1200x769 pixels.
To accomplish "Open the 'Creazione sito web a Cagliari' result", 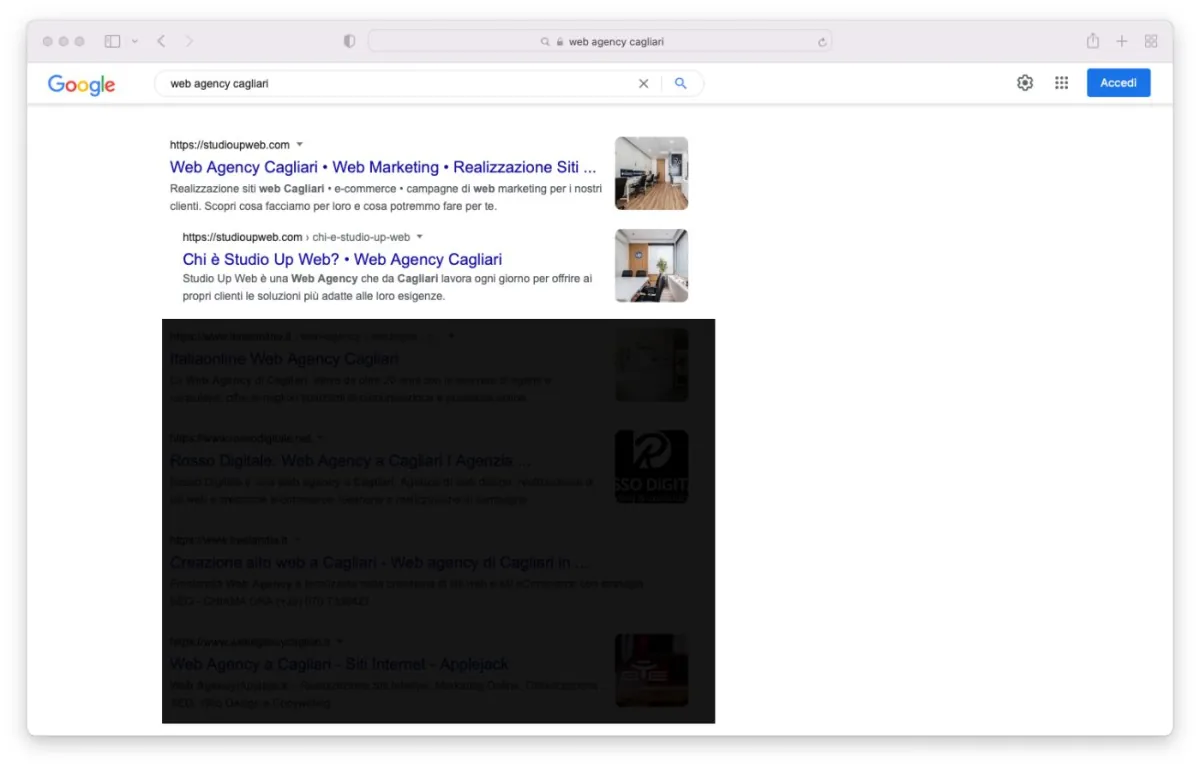I will pos(379,563).
